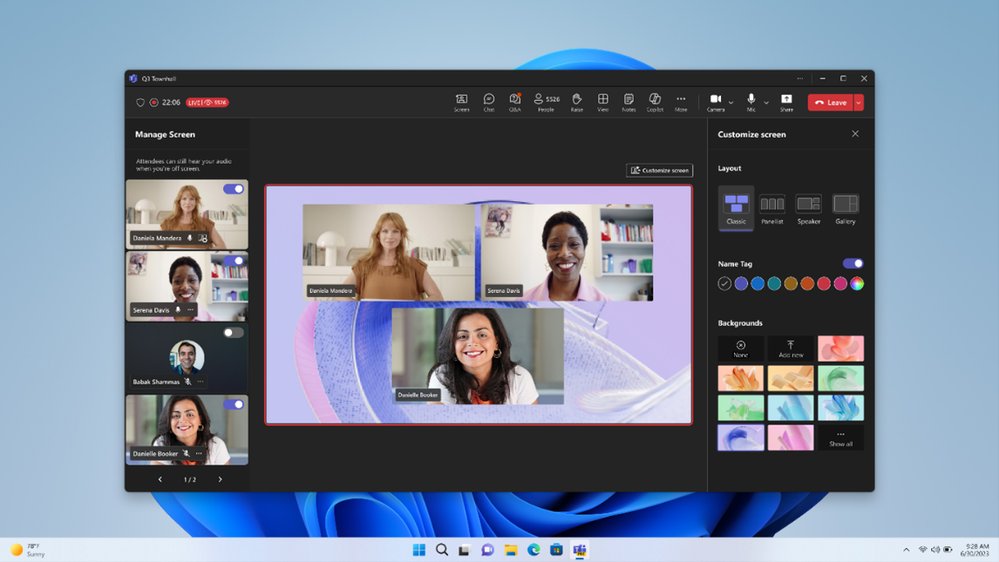
Task: Toggle off the Name Tag switch
Action: pyautogui.click(x=853, y=263)
